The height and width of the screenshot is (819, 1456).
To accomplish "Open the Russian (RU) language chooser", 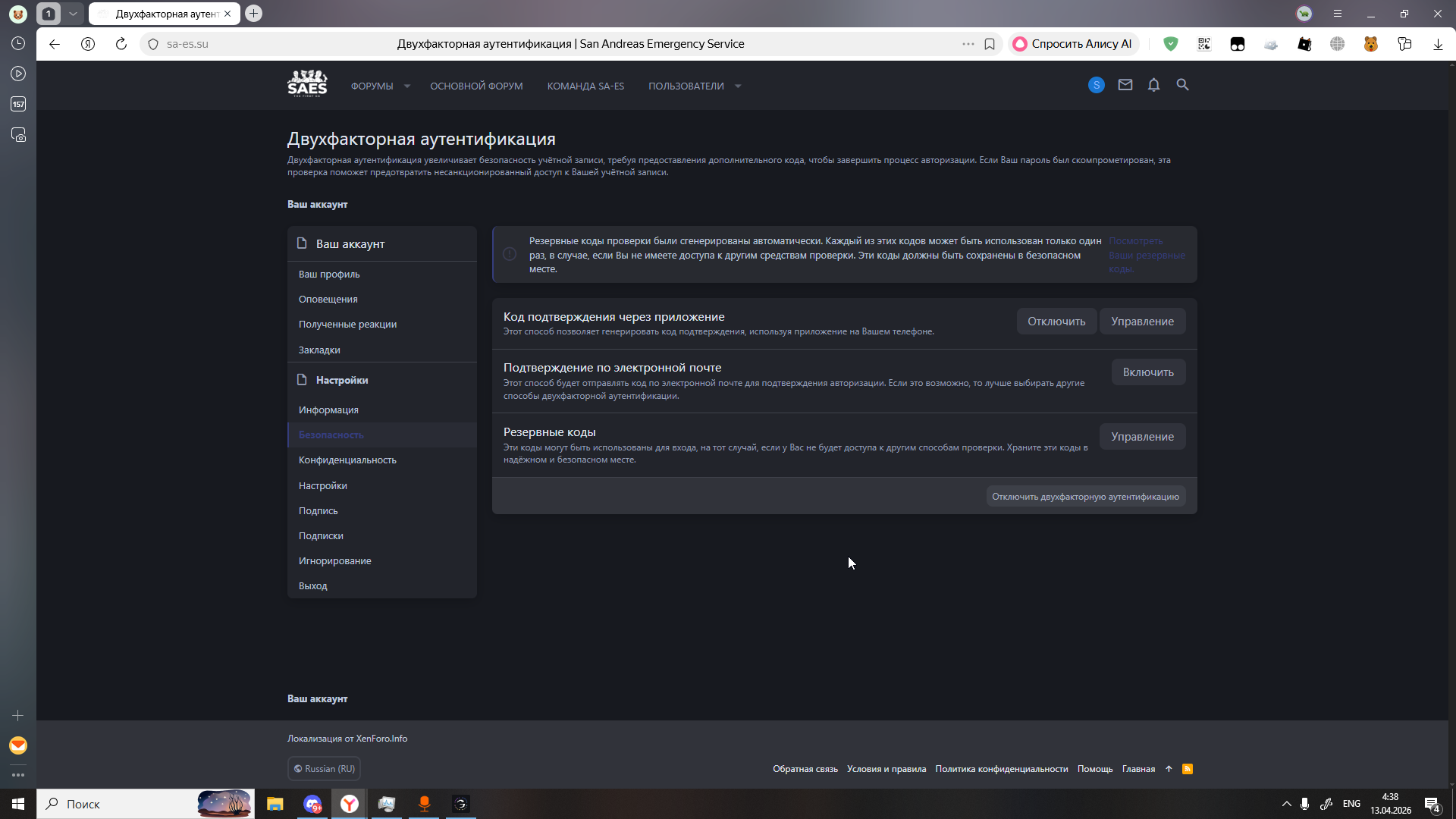I will pos(324,769).
